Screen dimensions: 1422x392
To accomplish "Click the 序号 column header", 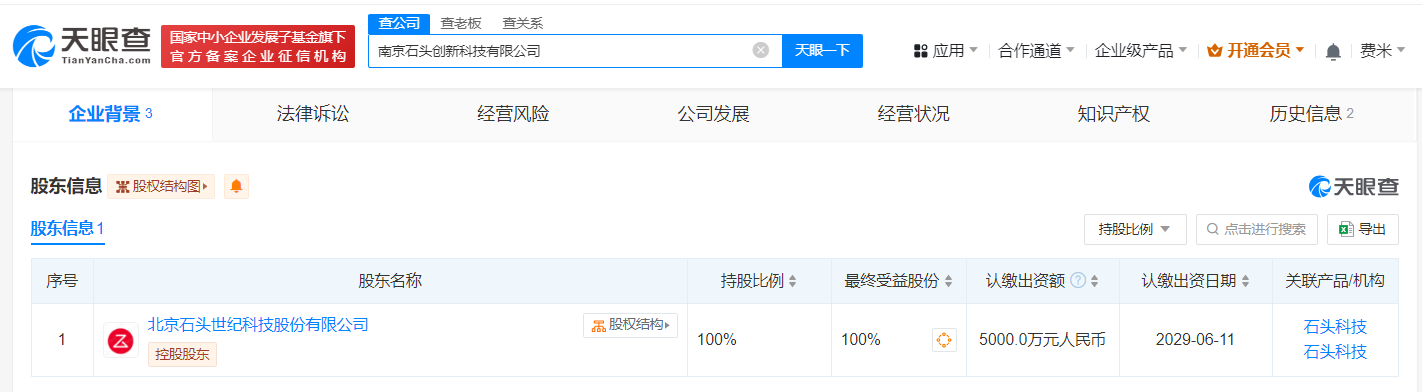I will 62,281.
